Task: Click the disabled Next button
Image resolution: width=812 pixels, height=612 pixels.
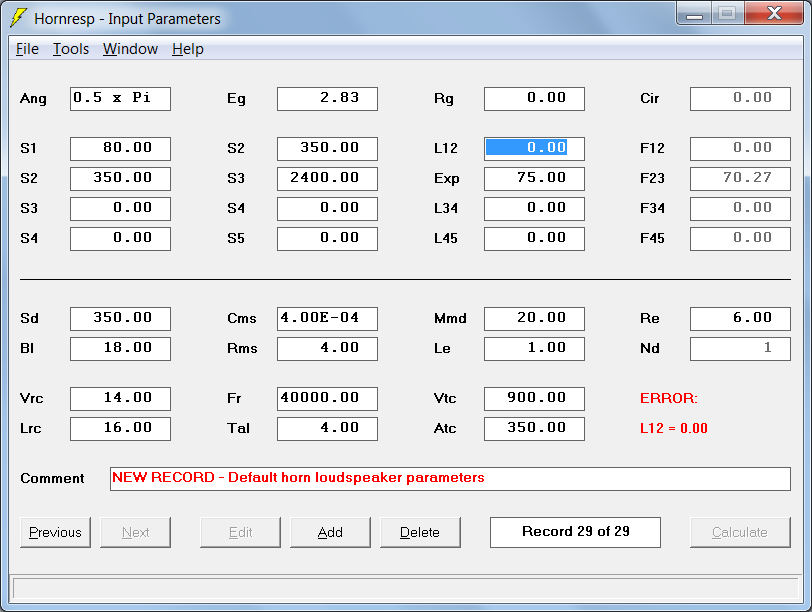Action: pyautogui.click(x=135, y=532)
